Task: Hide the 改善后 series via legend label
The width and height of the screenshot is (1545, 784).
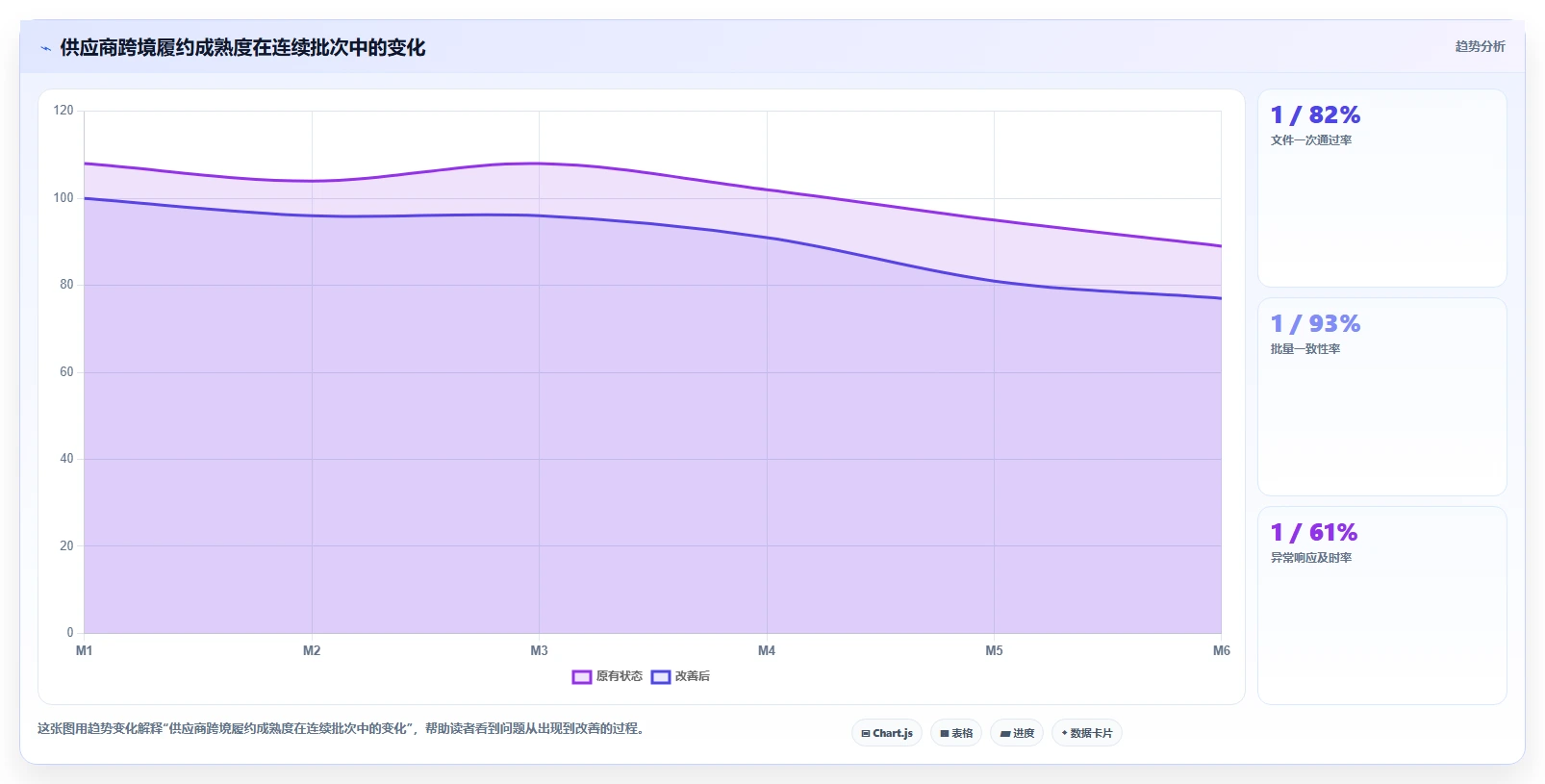Action: pos(692,676)
